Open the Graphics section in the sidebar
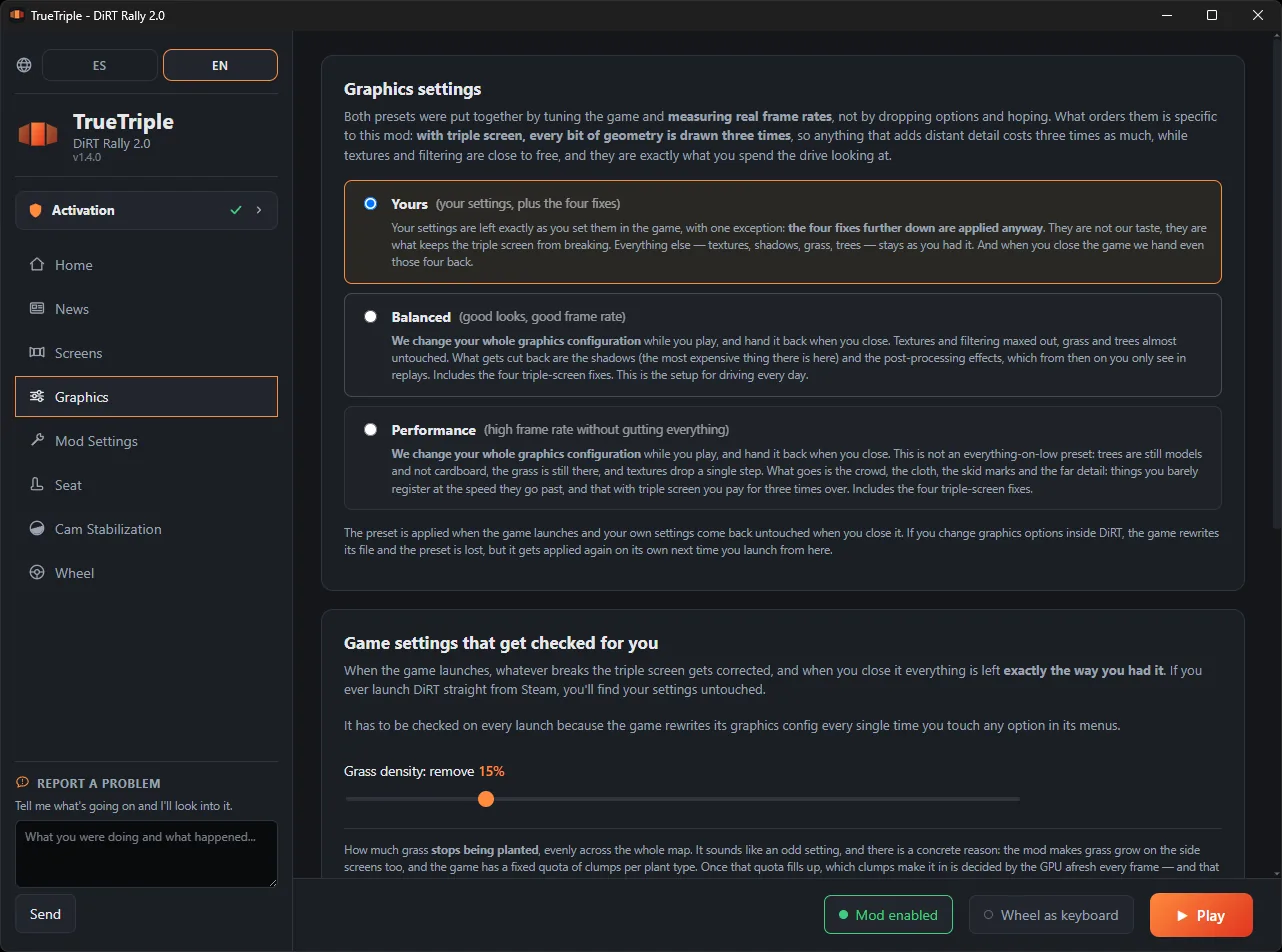Screen dimensions: 1282x952 (x=146, y=397)
